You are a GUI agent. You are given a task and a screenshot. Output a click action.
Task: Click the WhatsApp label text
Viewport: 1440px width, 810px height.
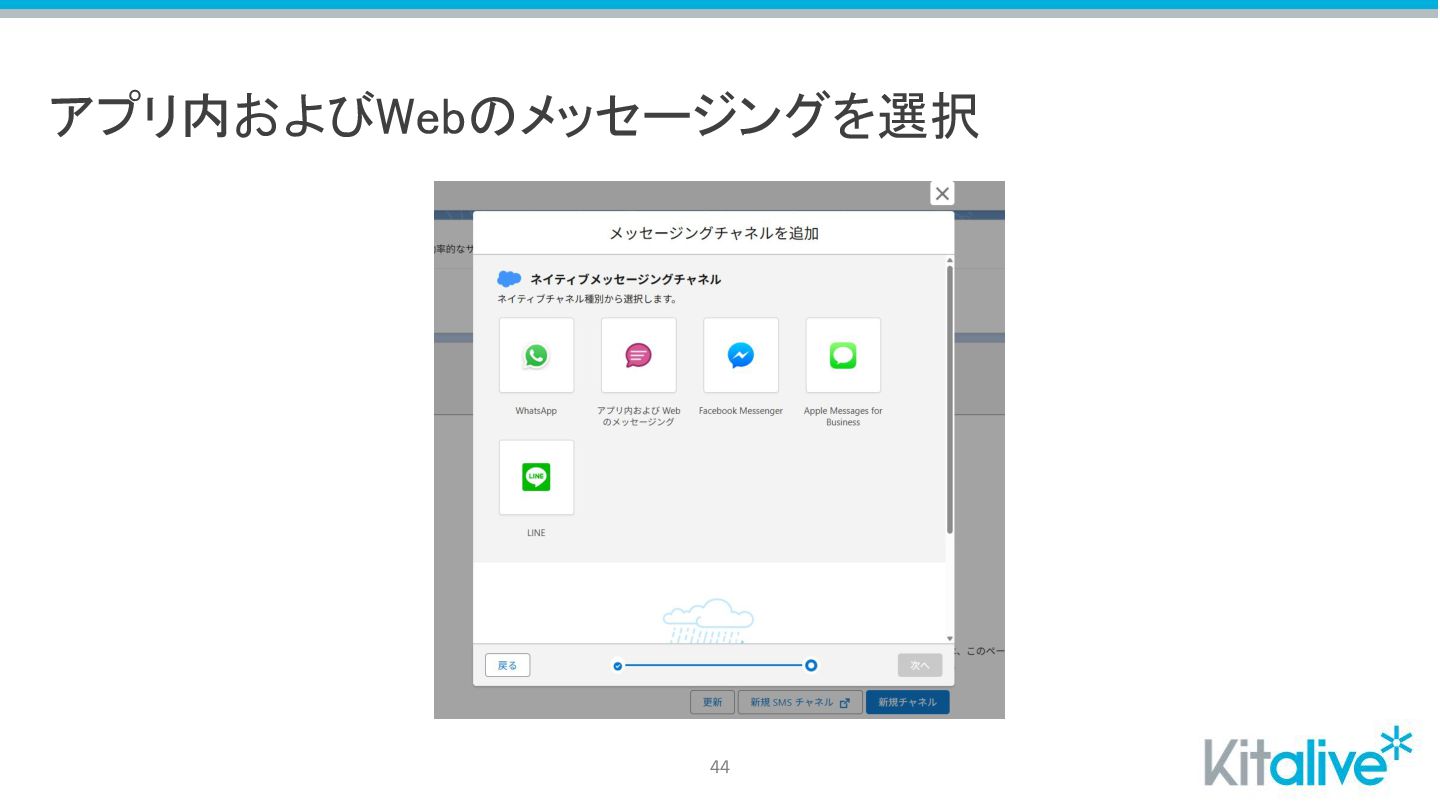click(x=536, y=411)
